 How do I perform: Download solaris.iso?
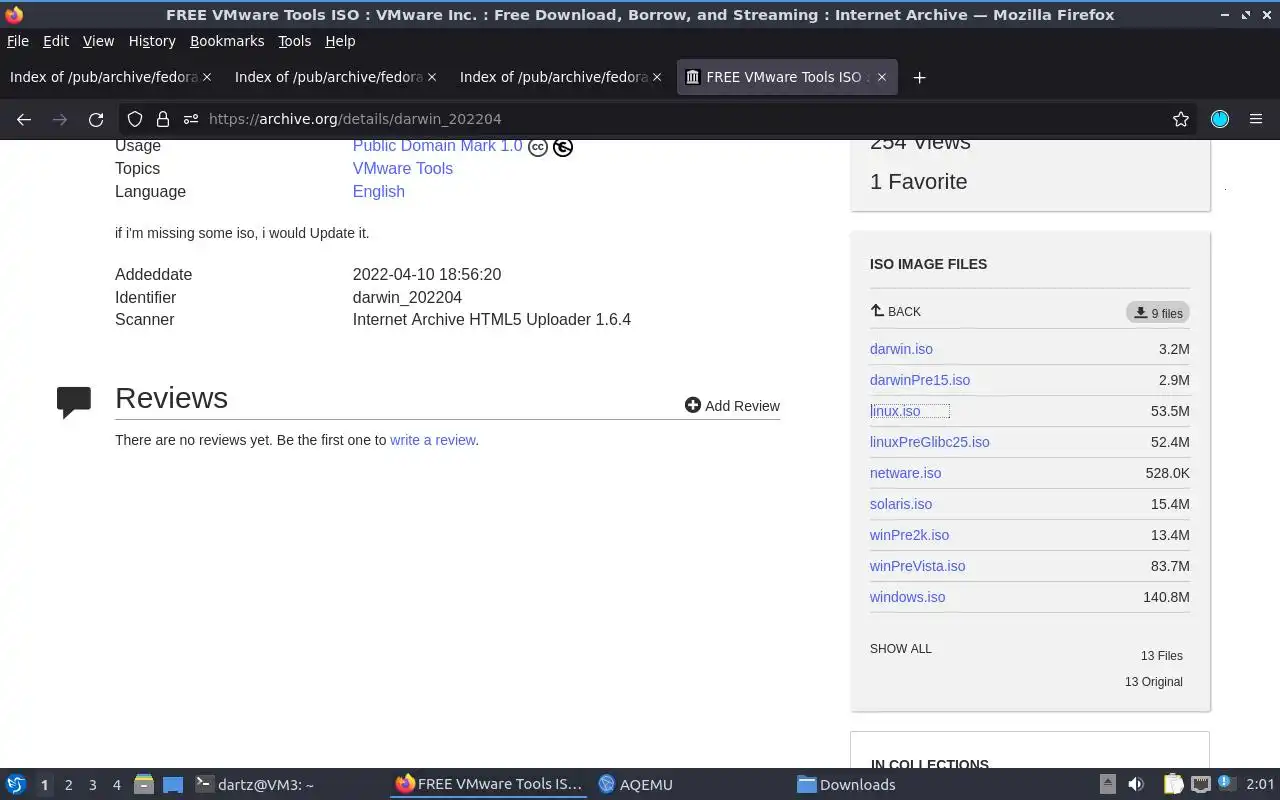pos(901,504)
